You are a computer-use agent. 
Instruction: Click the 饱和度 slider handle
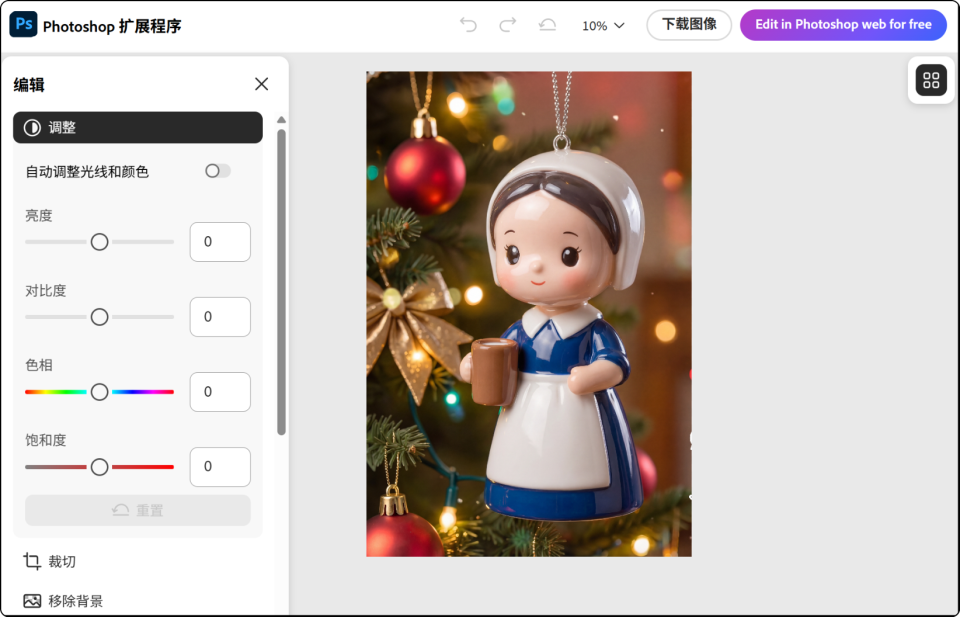tap(99, 467)
